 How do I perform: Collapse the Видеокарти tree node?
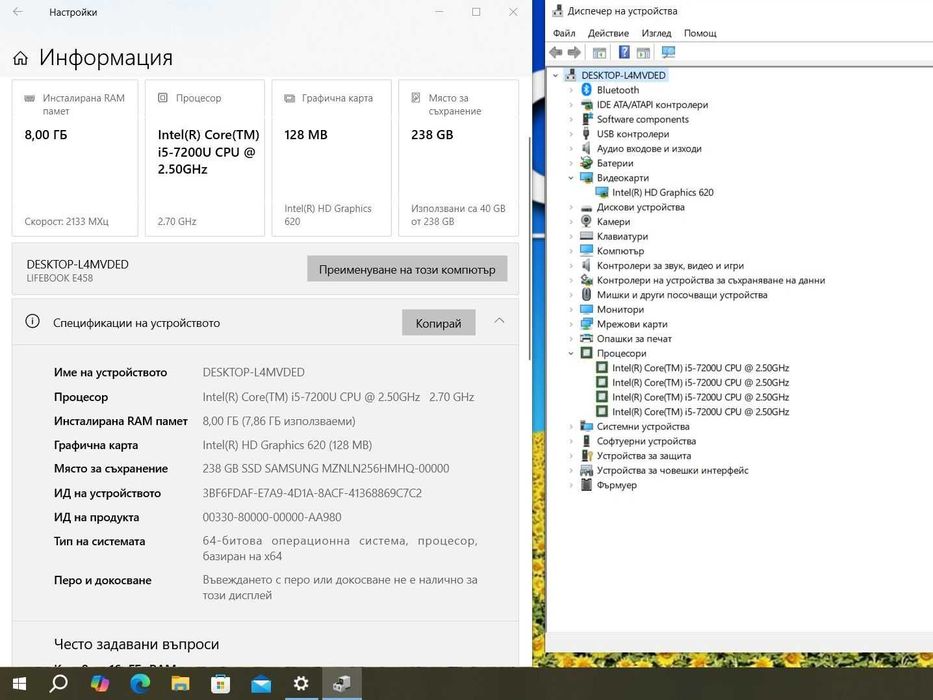pos(571,177)
